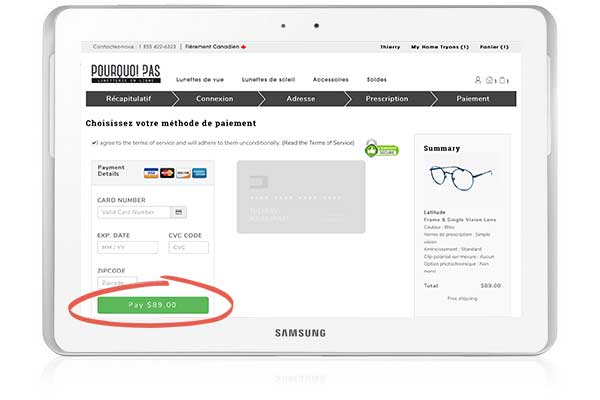
Task: Click the user account icon in header
Action: pyautogui.click(x=478, y=80)
